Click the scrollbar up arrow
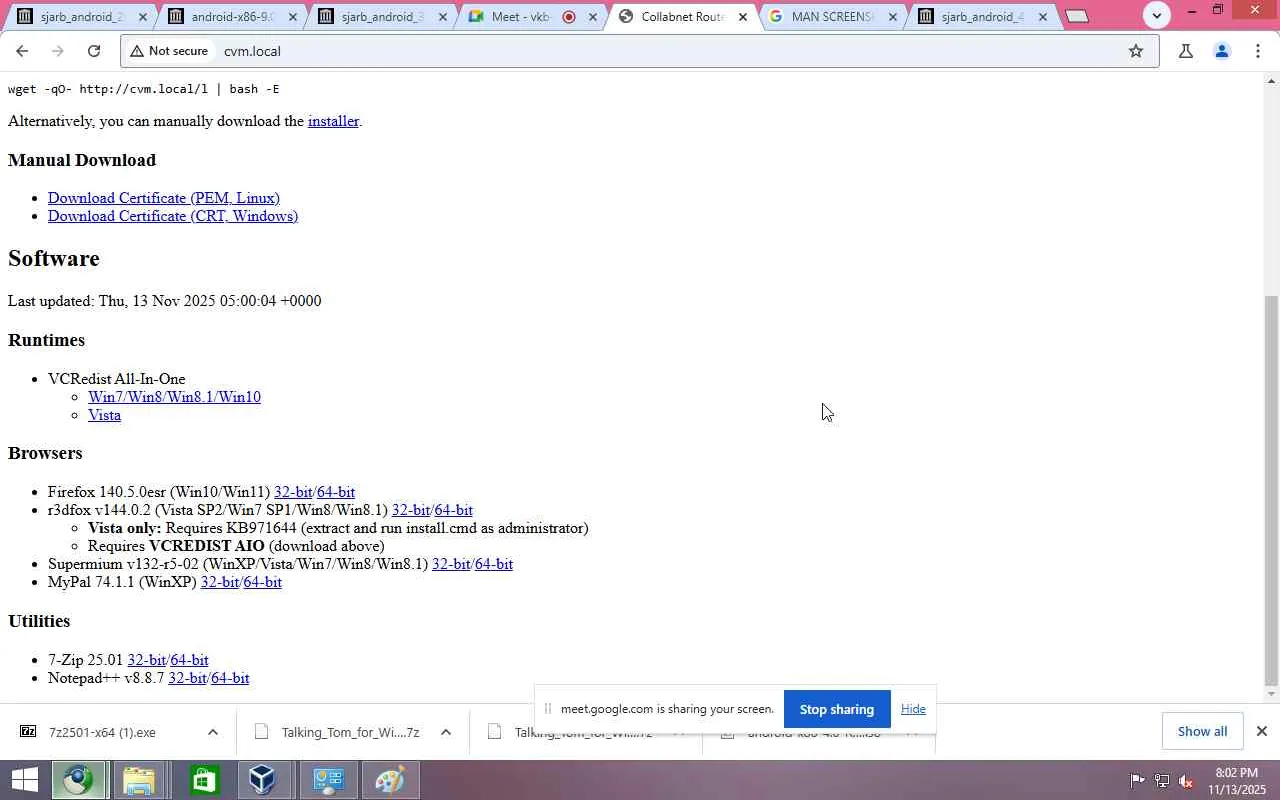This screenshot has width=1280, height=800. (x=1272, y=81)
